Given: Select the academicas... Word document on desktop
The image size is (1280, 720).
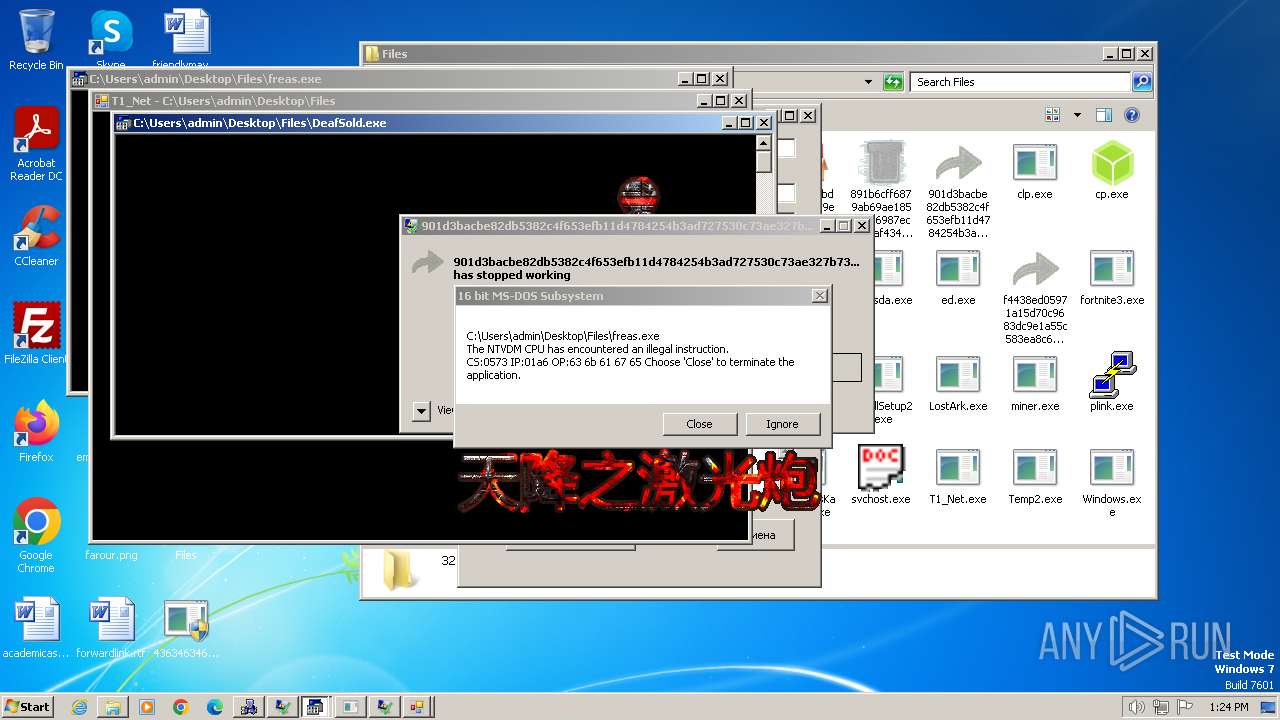Looking at the screenshot, I should (36, 629).
